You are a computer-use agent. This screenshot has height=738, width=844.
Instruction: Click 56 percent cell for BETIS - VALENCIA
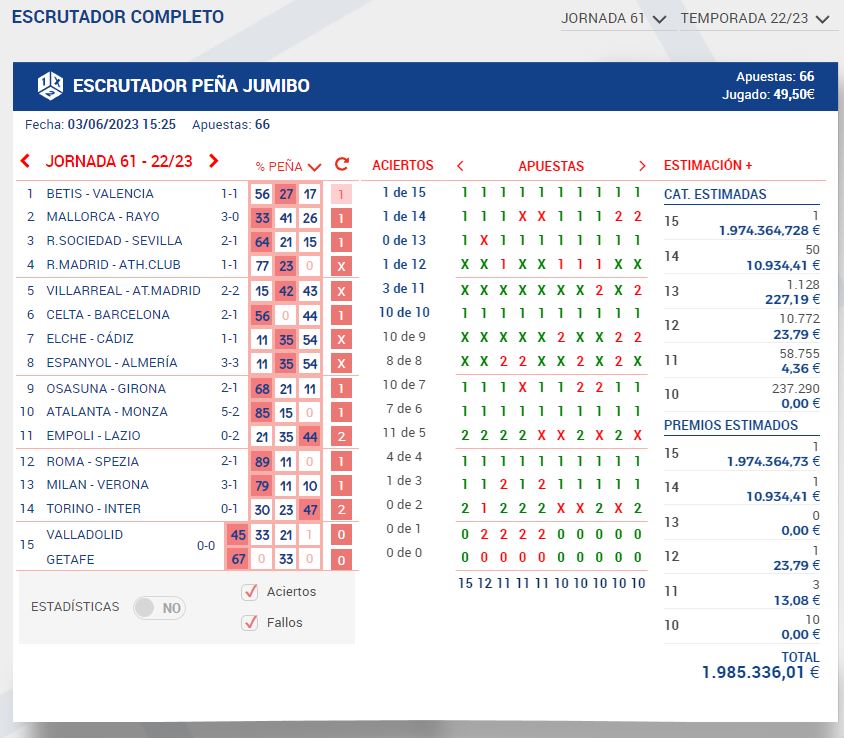(262, 194)
